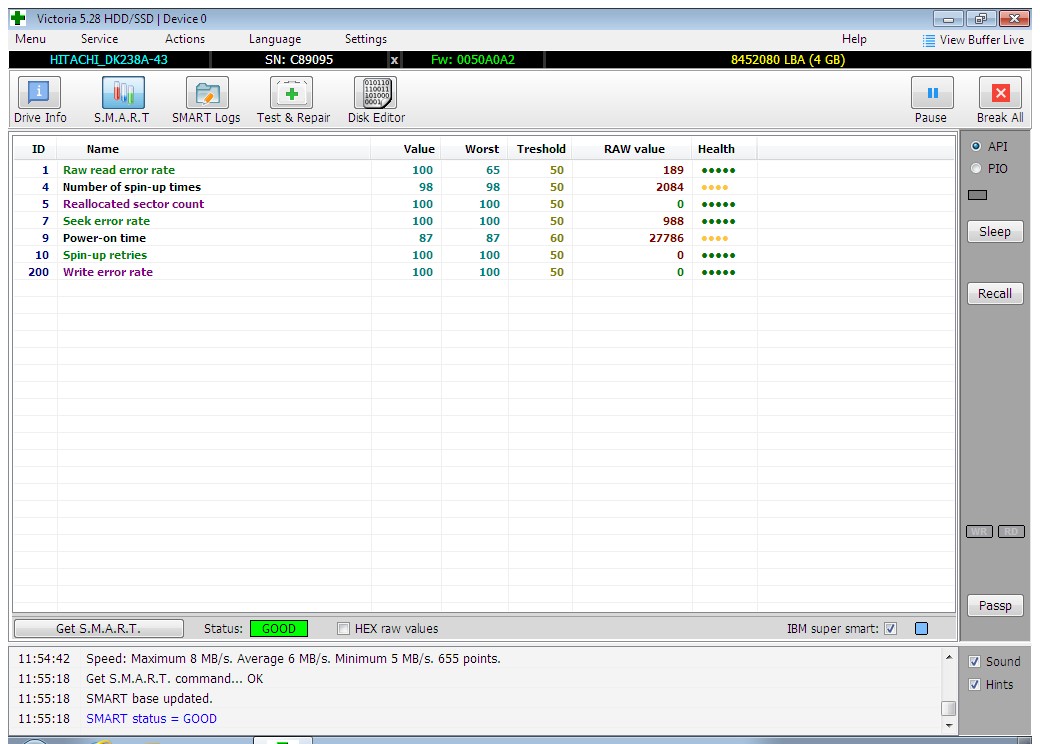The image size is (1040, 744).
Task: Click the WR indicator
Action: tap(979, 532)
